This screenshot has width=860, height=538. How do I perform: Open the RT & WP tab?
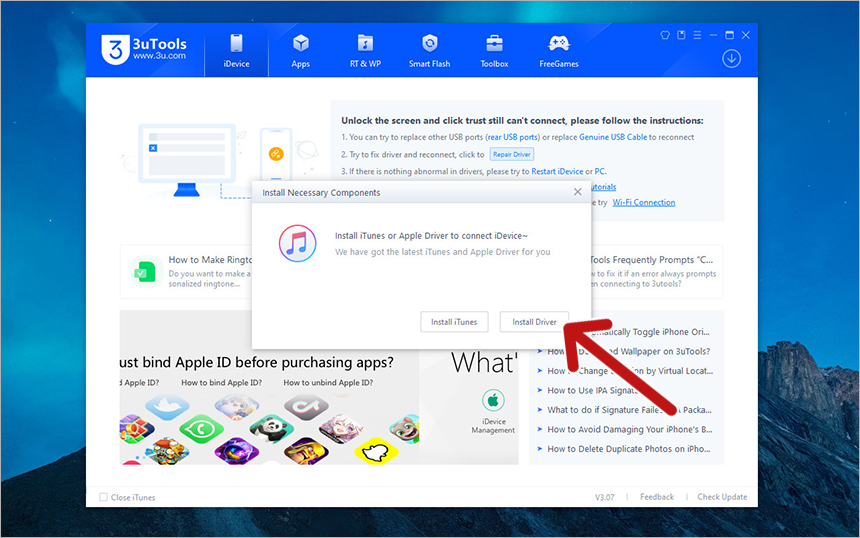tap(365, 50)
